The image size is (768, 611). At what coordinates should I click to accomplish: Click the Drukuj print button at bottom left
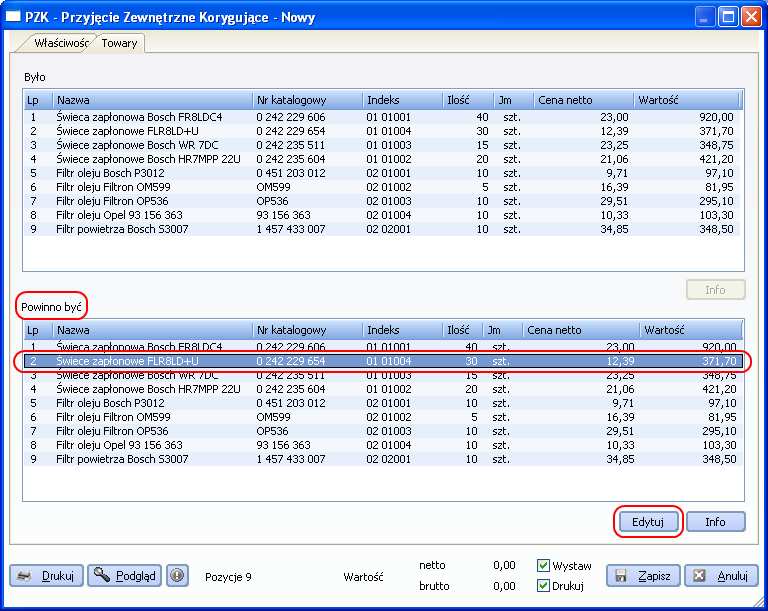47,575
